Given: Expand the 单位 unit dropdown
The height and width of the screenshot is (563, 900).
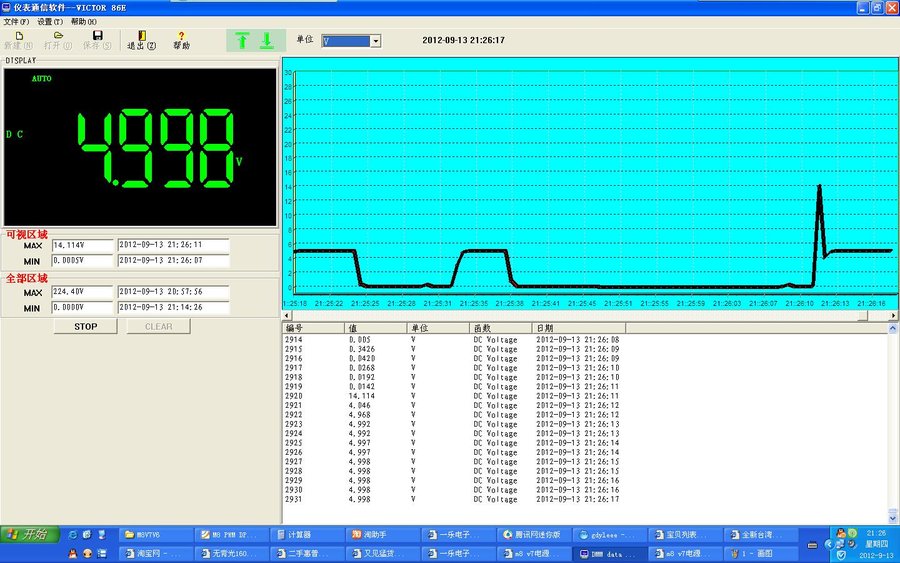Looking at the screenshot, I should [x=376, y=41].
